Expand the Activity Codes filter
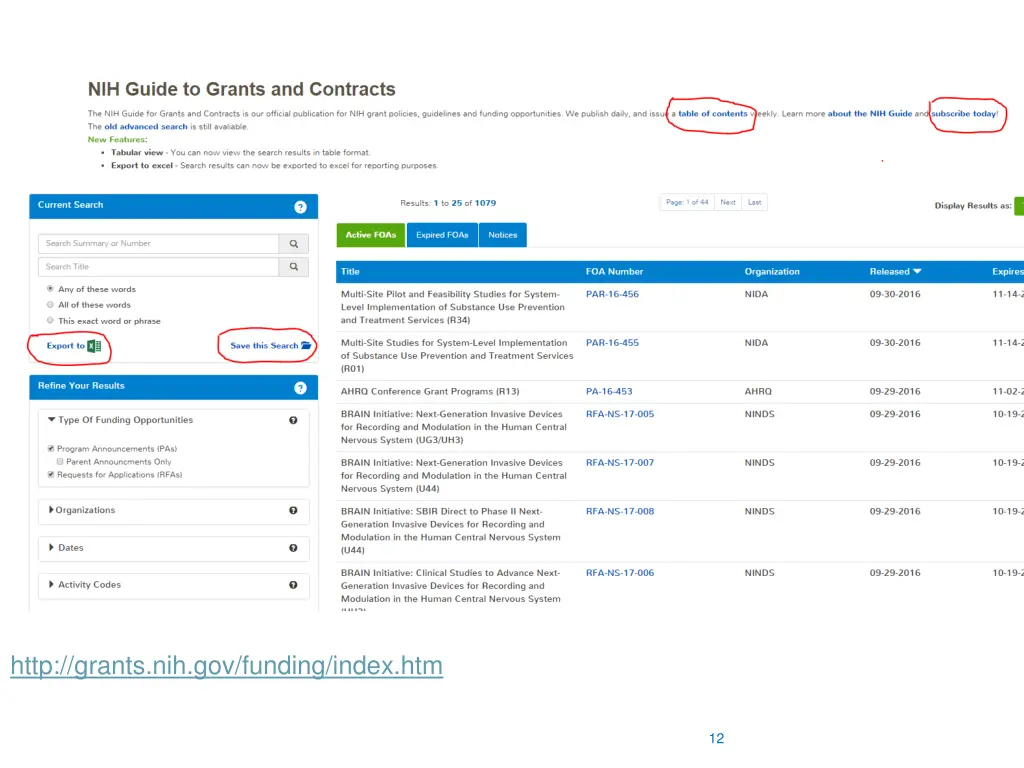Image resolution: width=1024 pixels, height=768 pixels. (x=51, y=584)
